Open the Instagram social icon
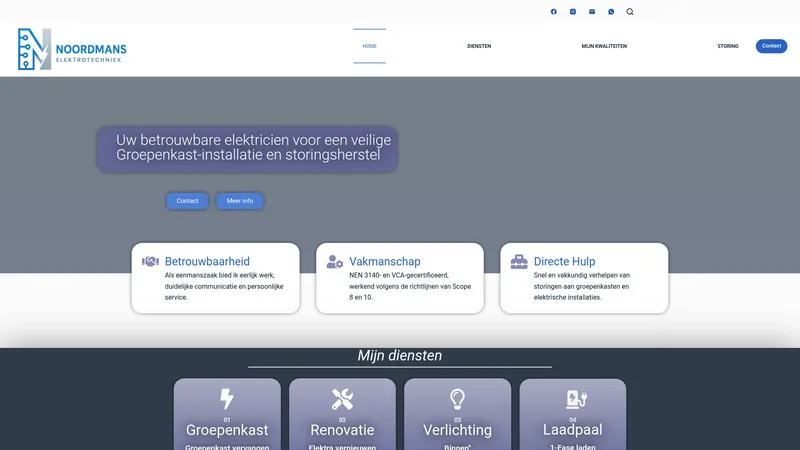This screenshot has width=800, height=450. pyautogui.click(x=573, y=12)
